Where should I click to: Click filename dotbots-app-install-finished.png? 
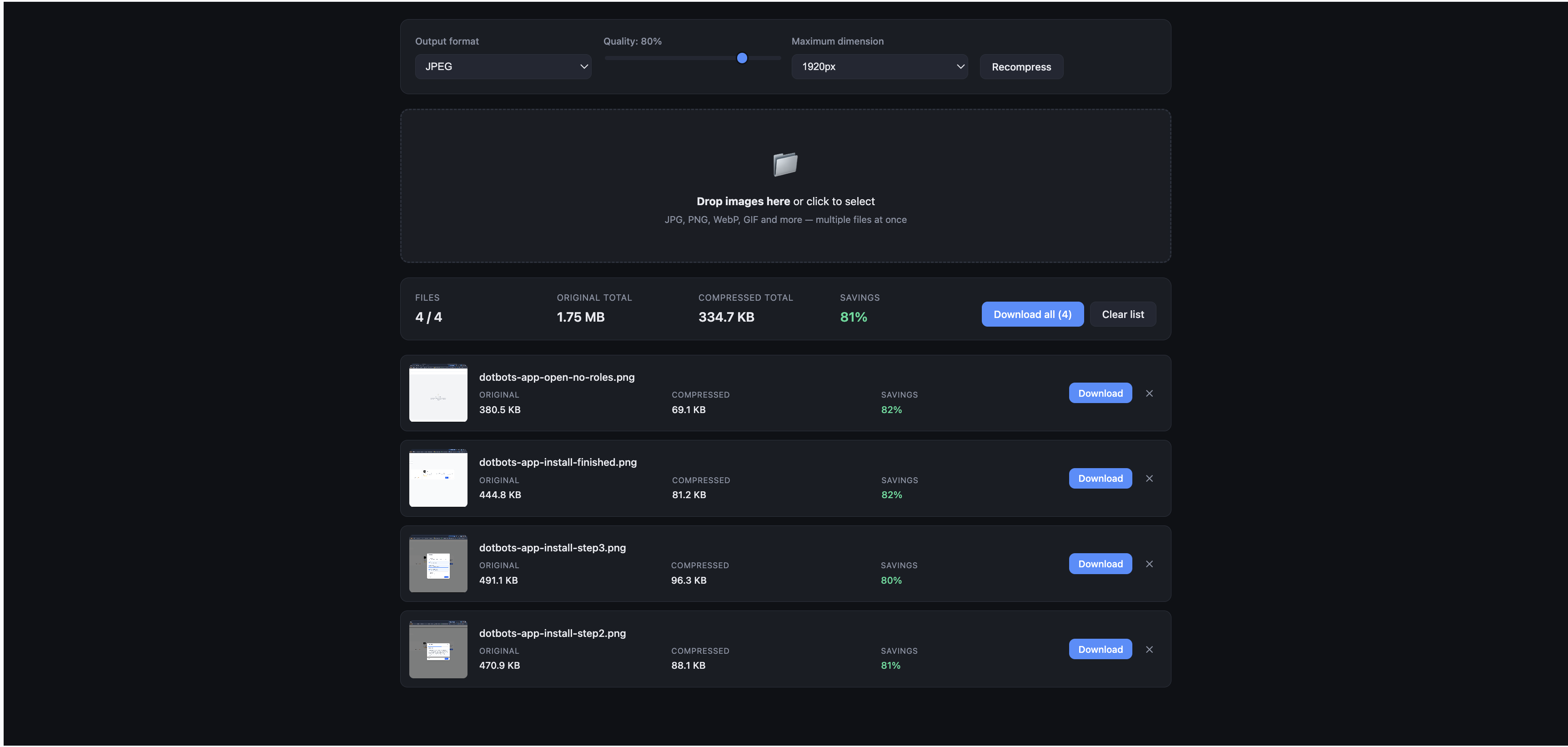point(558,463)
